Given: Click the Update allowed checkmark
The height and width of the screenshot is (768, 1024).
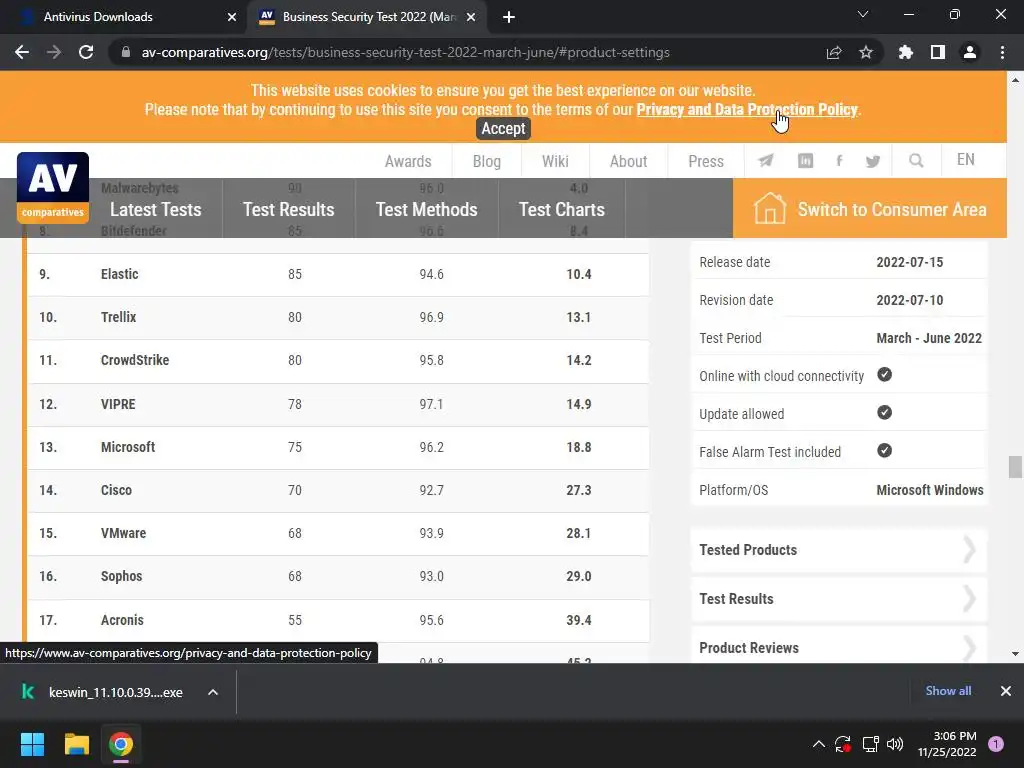Looking at the screenshot, I should [884, 413].
